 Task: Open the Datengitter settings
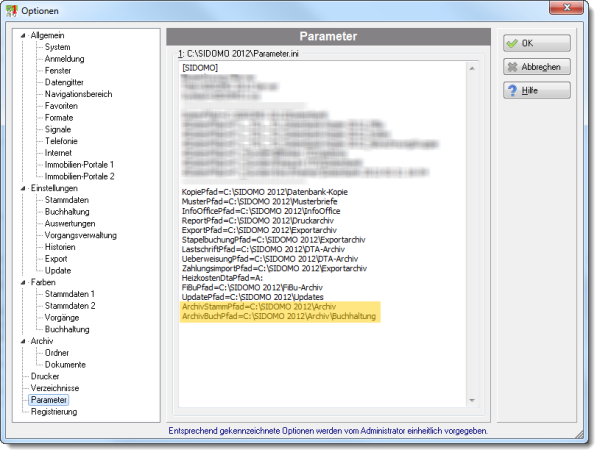point(64,83)
